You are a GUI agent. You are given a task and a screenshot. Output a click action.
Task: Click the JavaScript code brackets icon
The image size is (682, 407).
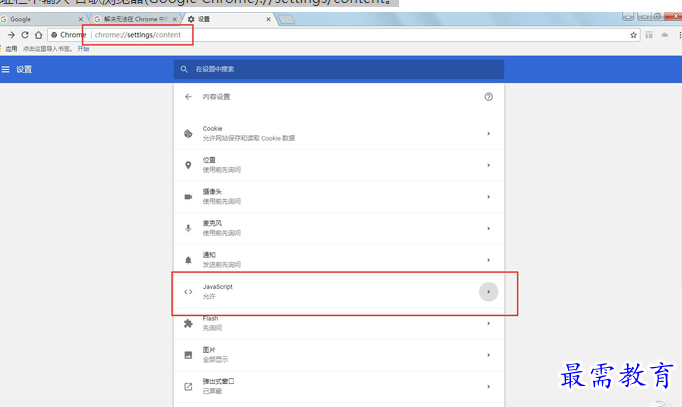(188, 292)
